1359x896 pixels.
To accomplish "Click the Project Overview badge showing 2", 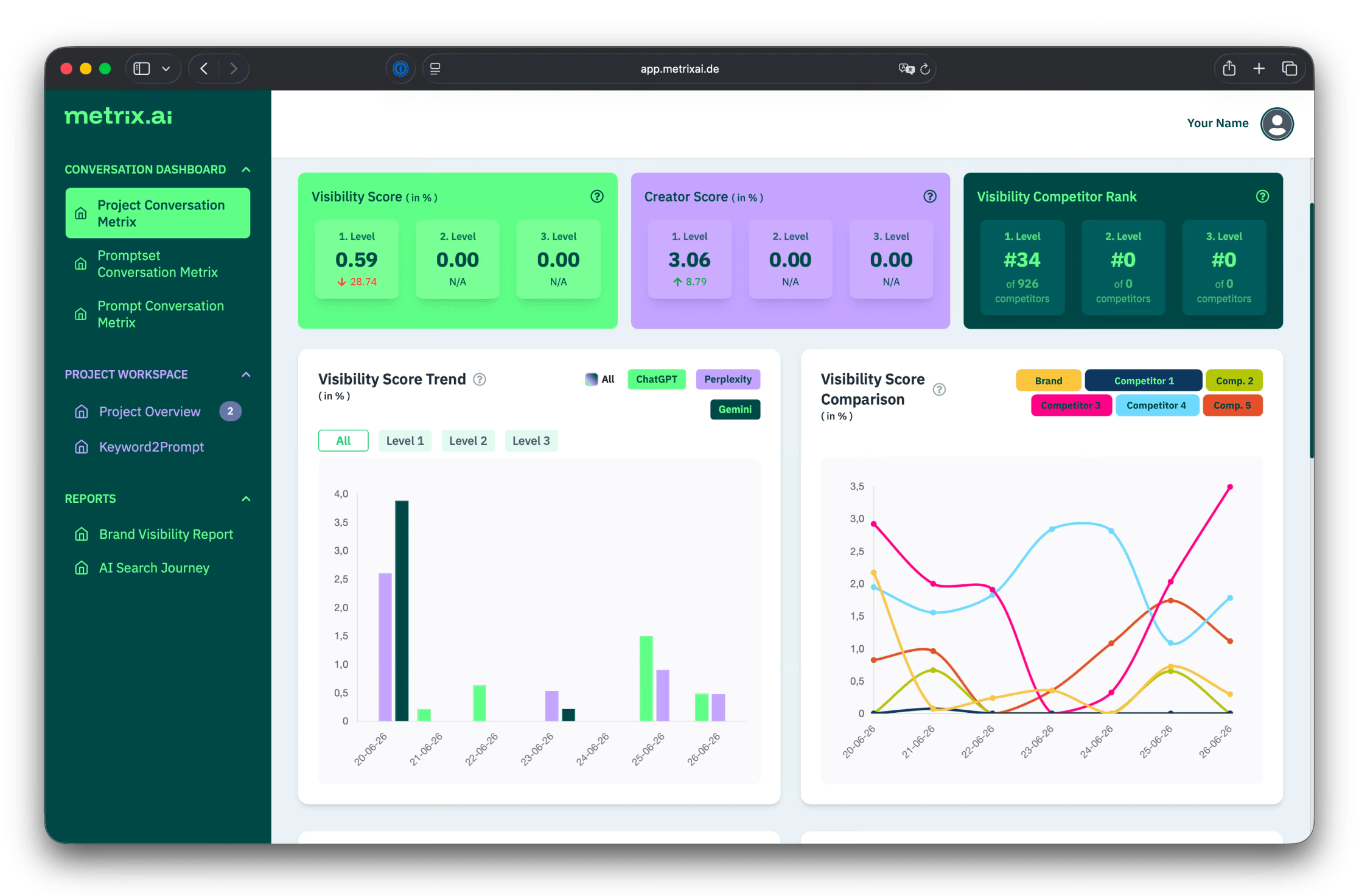I will (x=230, y=411).
